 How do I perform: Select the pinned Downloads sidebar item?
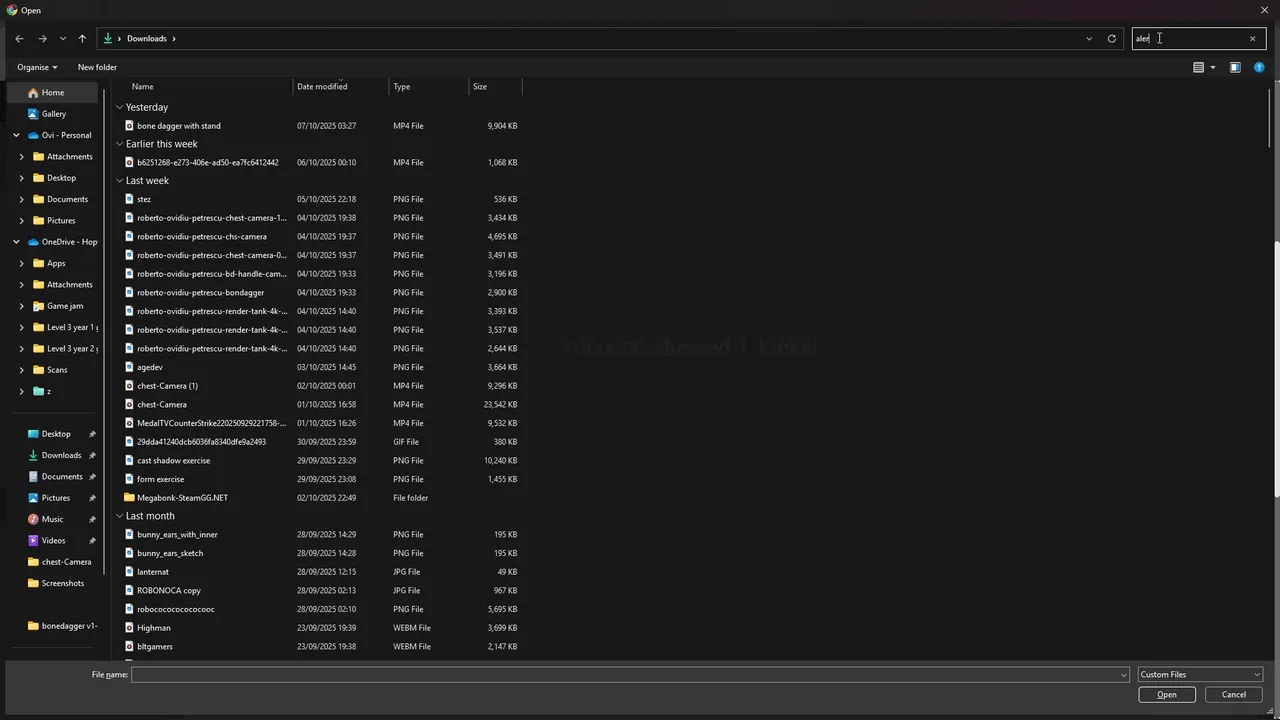click(61, 455)
